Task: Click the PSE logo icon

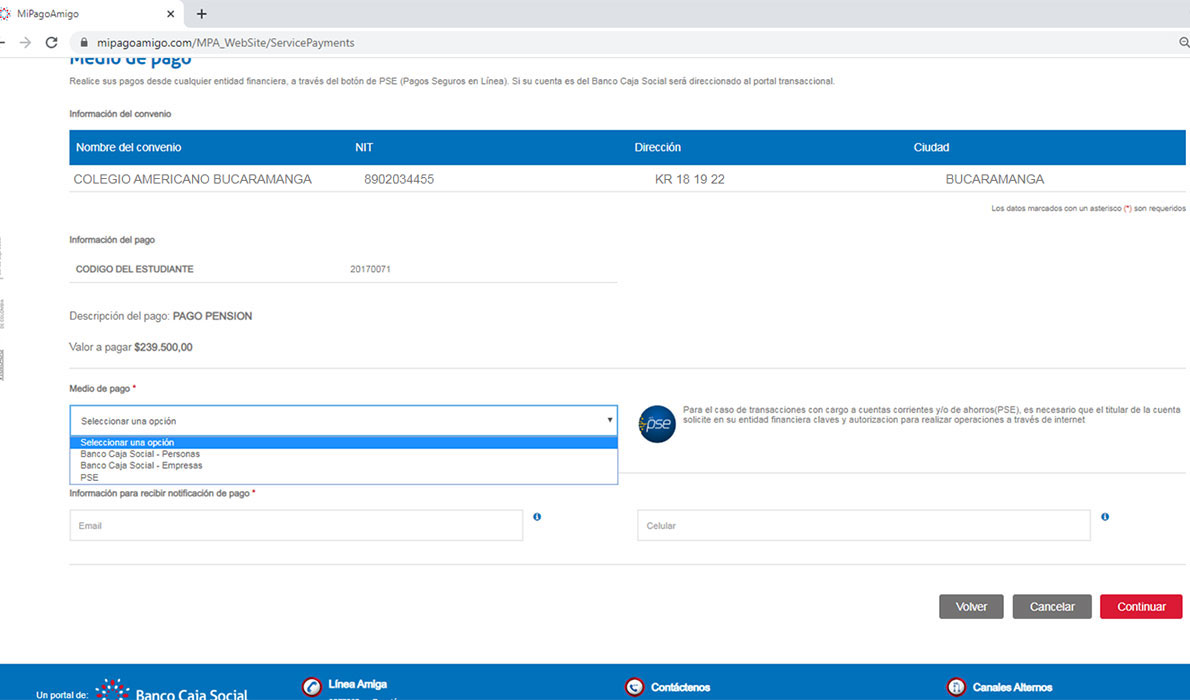Action: click(657, 423)
